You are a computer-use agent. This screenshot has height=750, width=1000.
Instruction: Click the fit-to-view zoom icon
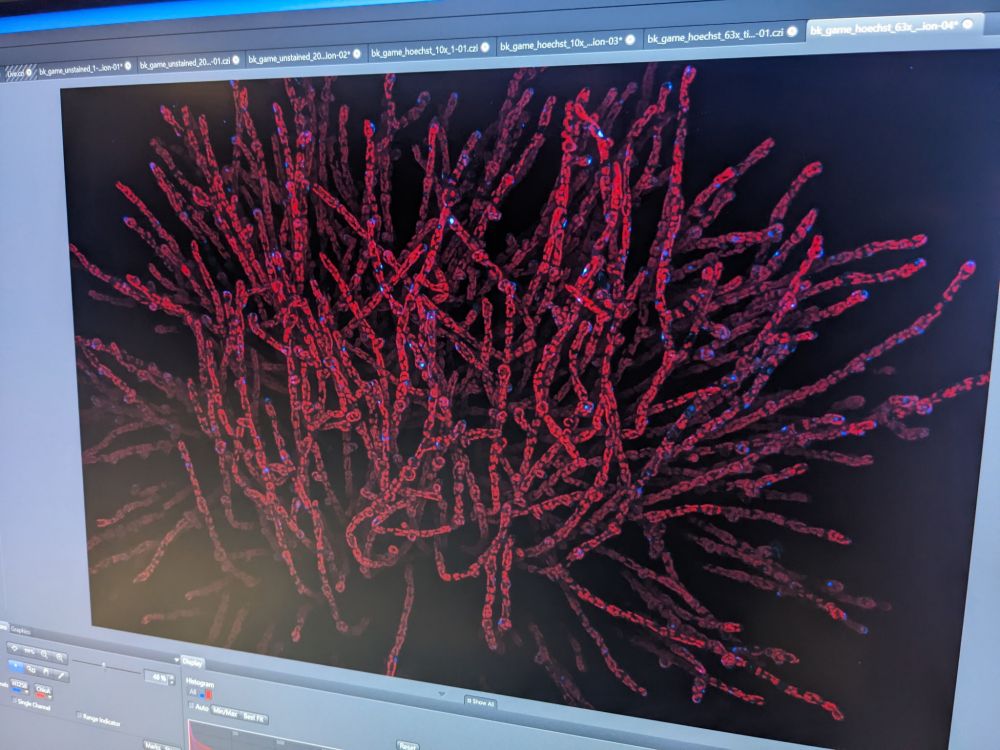point(15,649)
